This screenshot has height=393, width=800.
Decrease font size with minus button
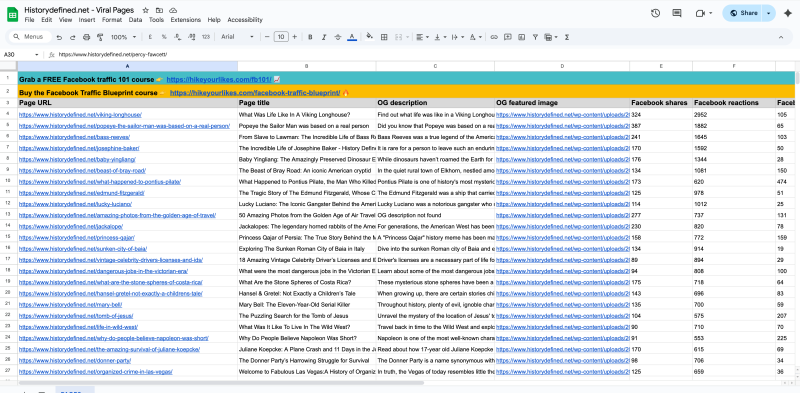267,37
